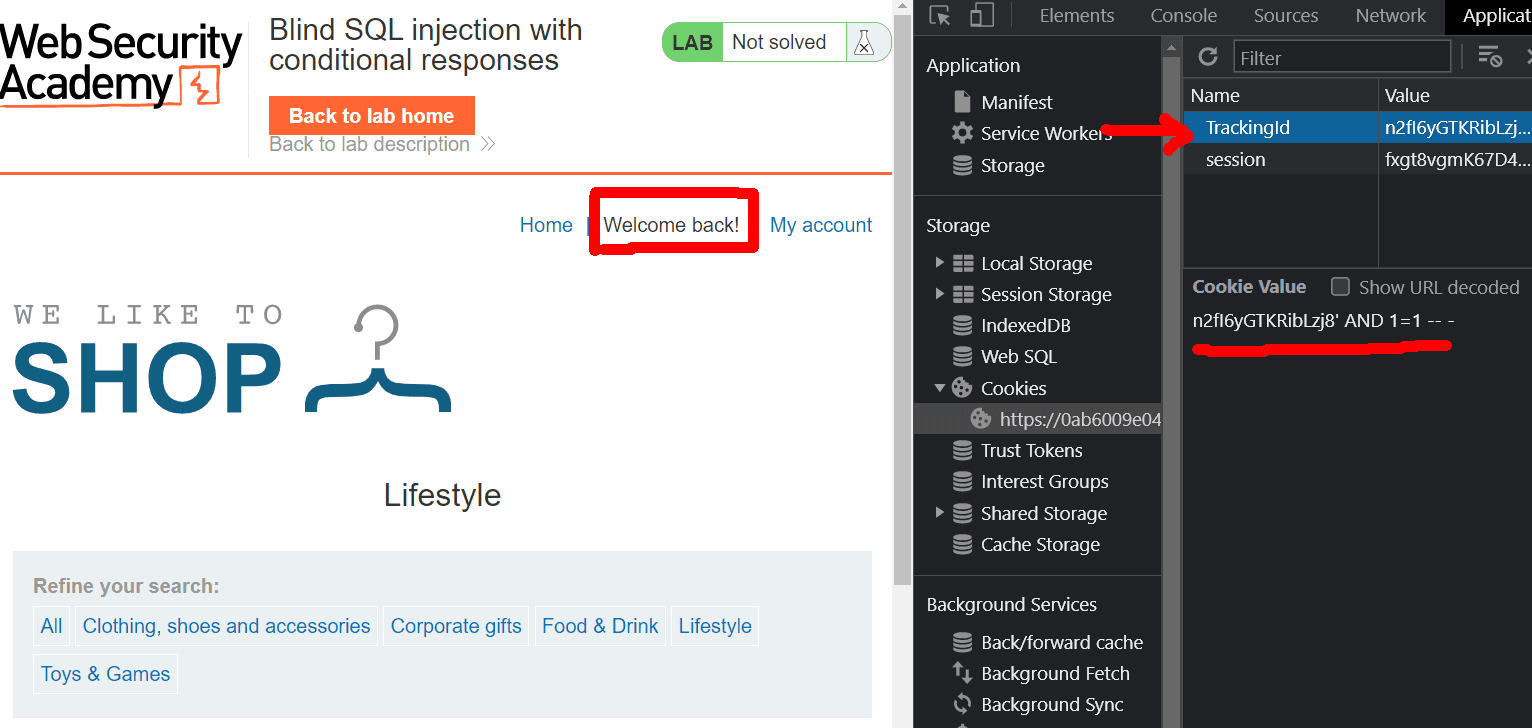The height and width of the screenshot is (728, 1532).
Task: Expand the Local Storage tree arrow
Action: [x=939, y=263]
